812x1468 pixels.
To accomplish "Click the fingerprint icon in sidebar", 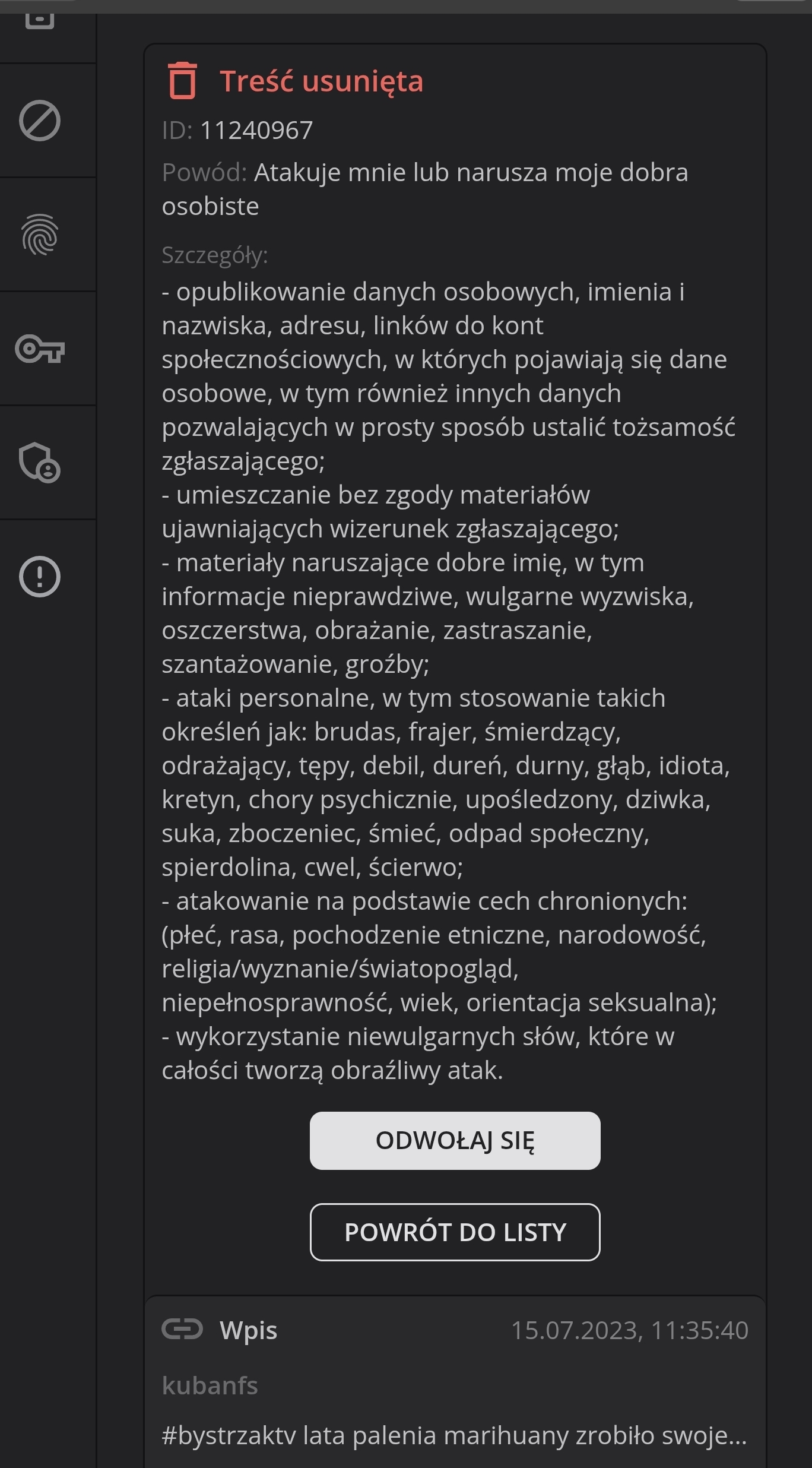I will point(40,235).
